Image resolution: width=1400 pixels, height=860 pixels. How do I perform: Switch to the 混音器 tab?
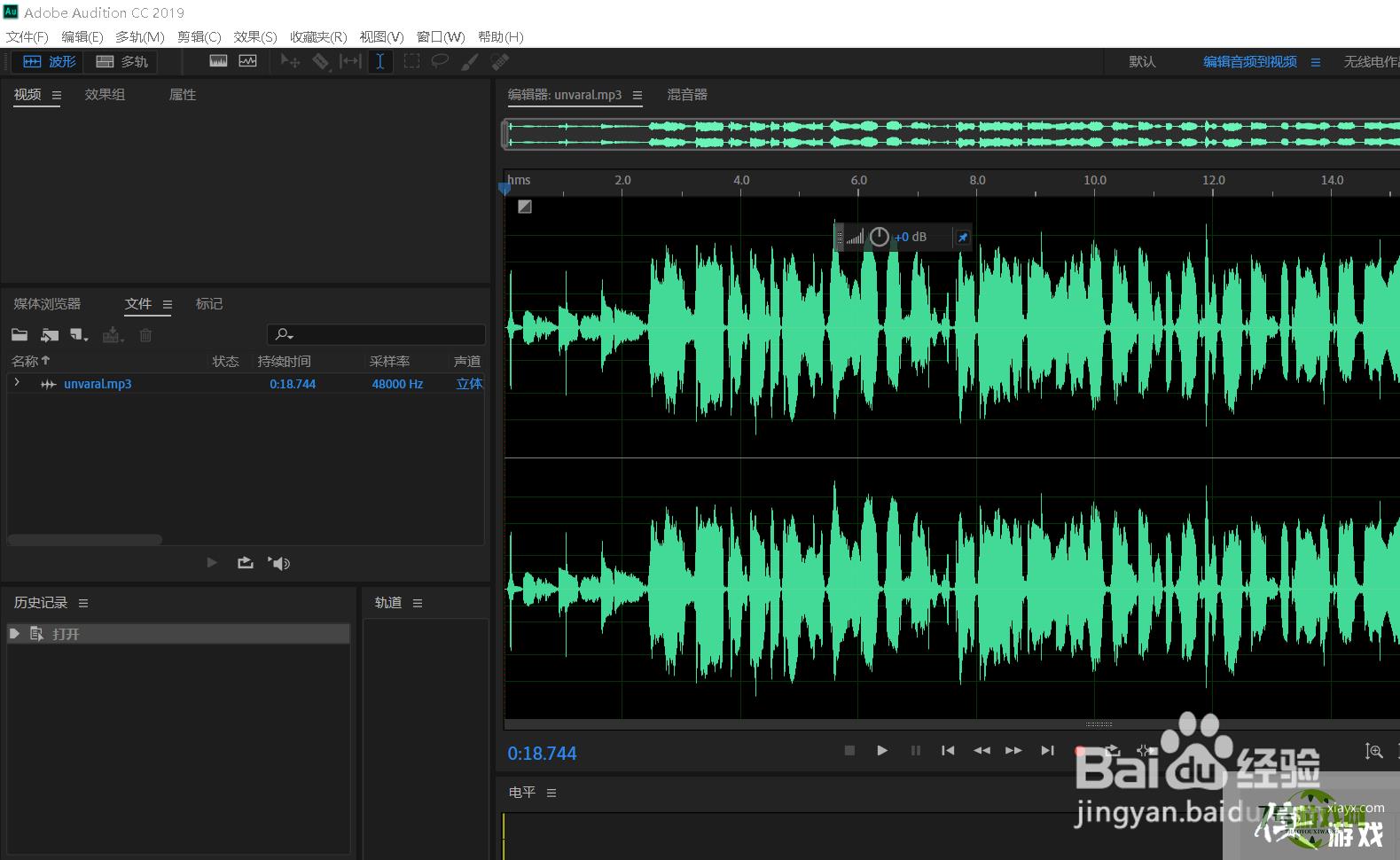click(687, 95)
